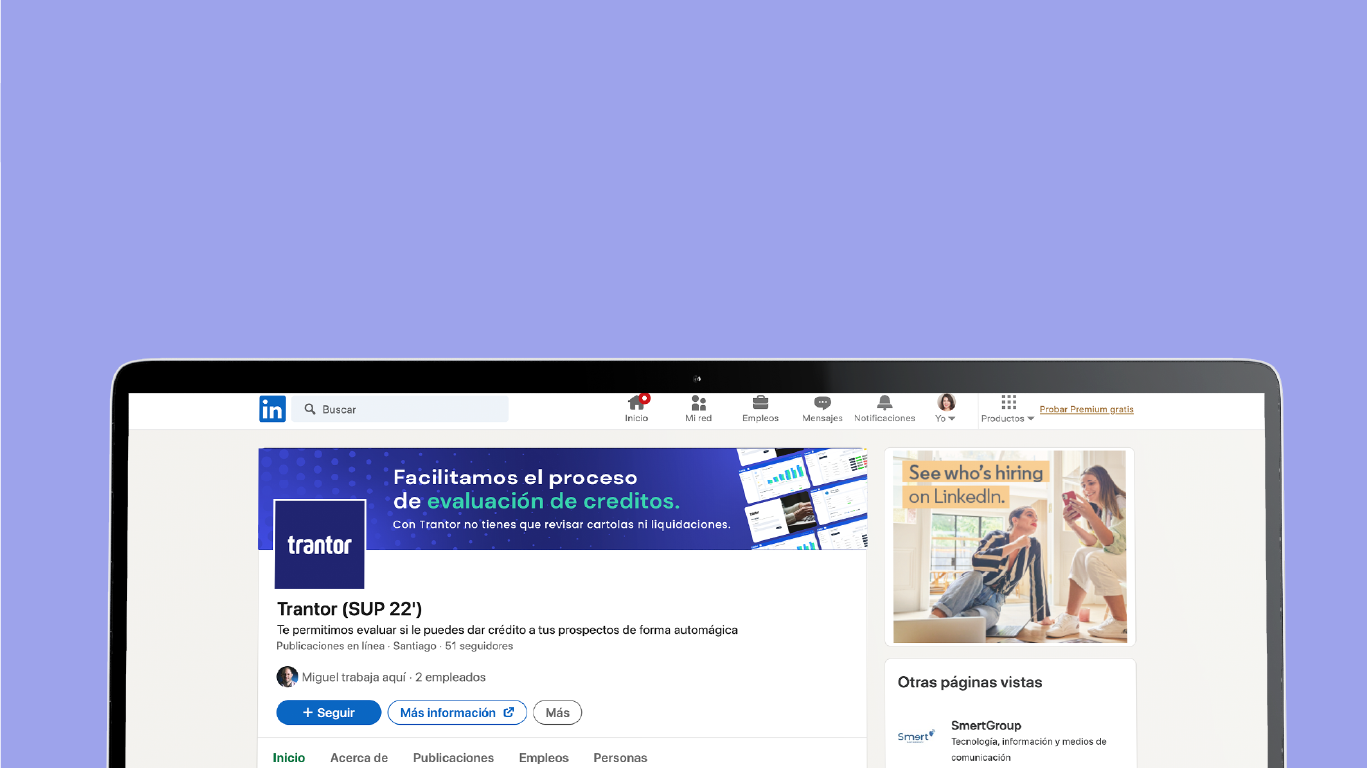Open the SmertGroup page link
Viewport: 1367px width, 768px height.
pos(986,726)
